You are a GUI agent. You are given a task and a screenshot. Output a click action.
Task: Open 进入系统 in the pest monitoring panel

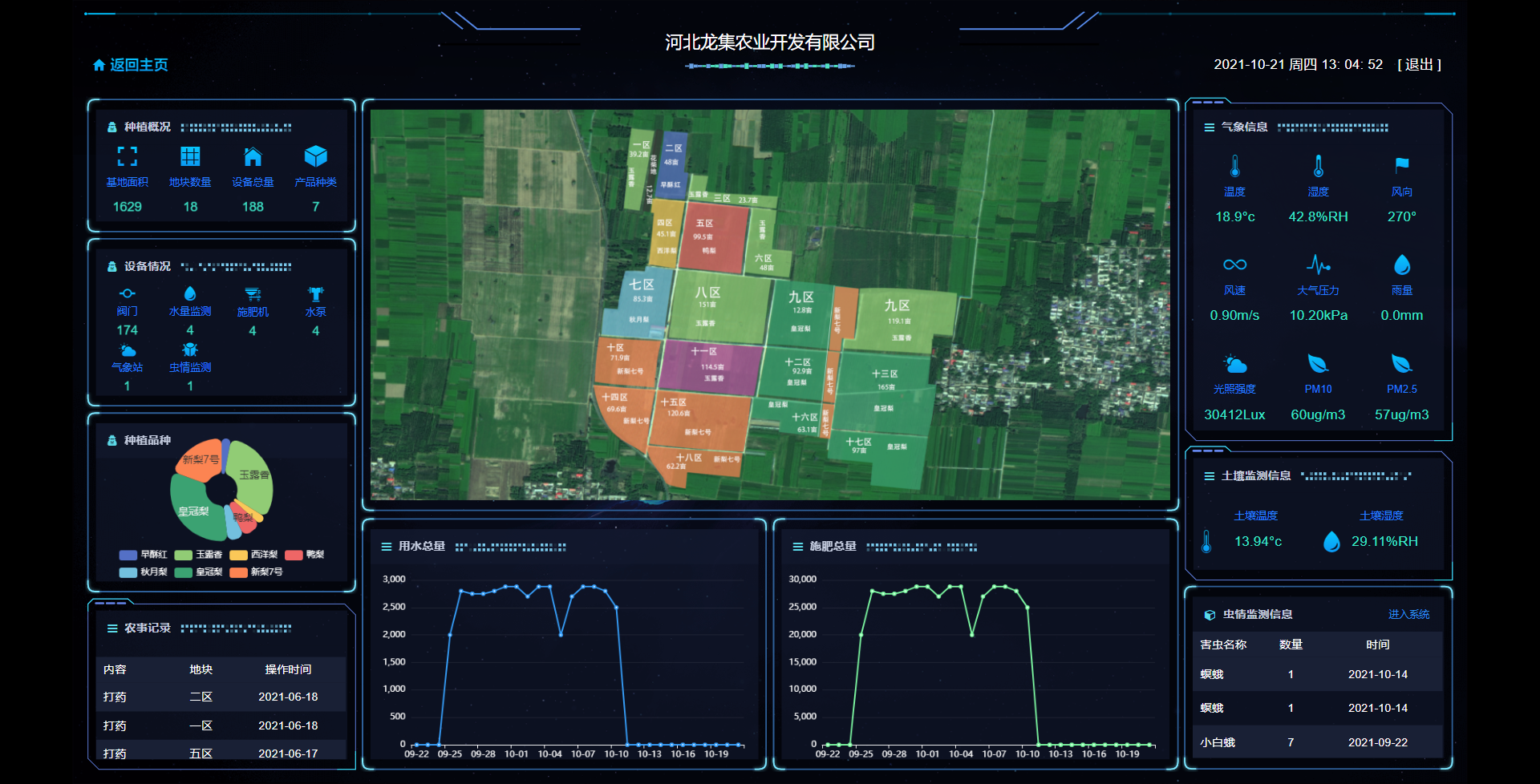click(x=1408, y=614)
